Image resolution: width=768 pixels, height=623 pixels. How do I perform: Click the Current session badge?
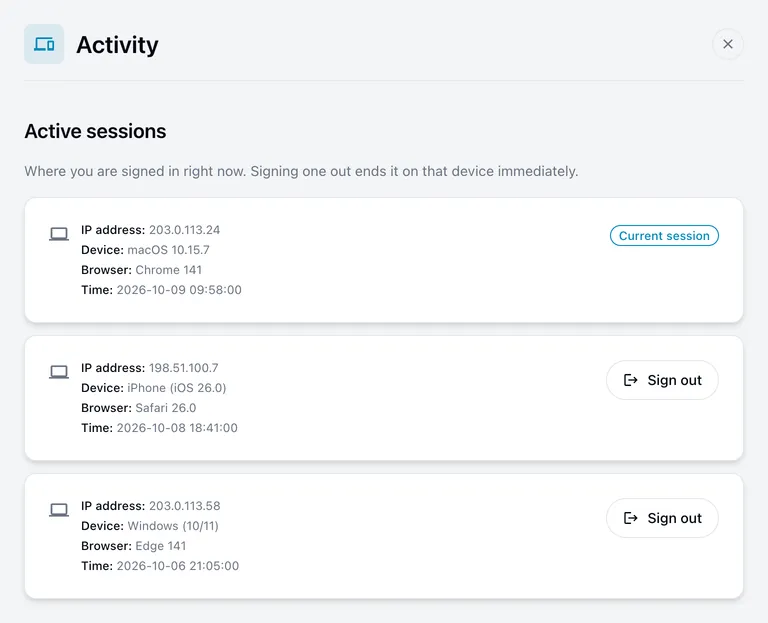click(x=664, y=236)
